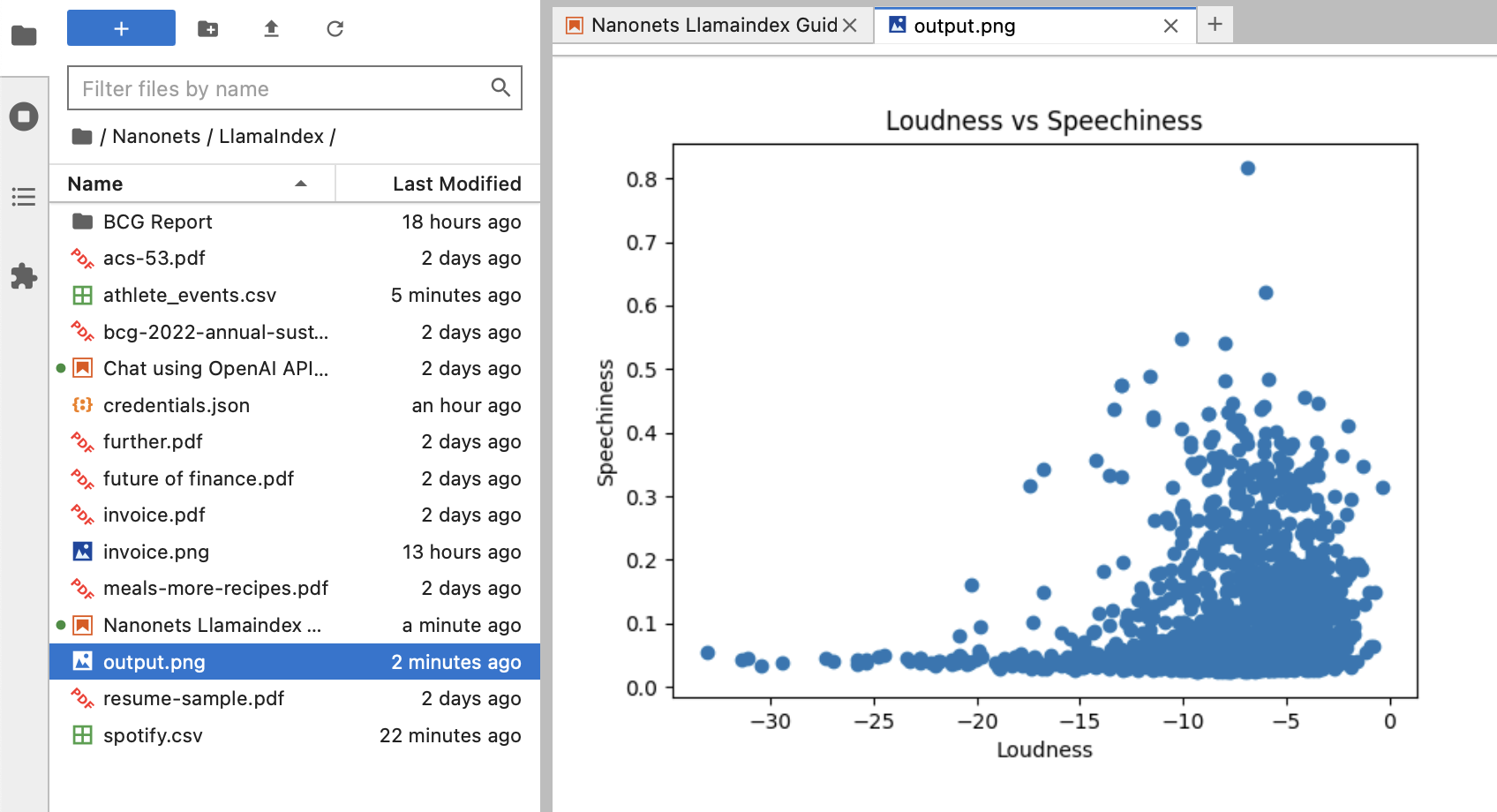Screen dimensions: 1497x812
Task: Click the blue New Launcher button
Action: (x=121, y=27)
